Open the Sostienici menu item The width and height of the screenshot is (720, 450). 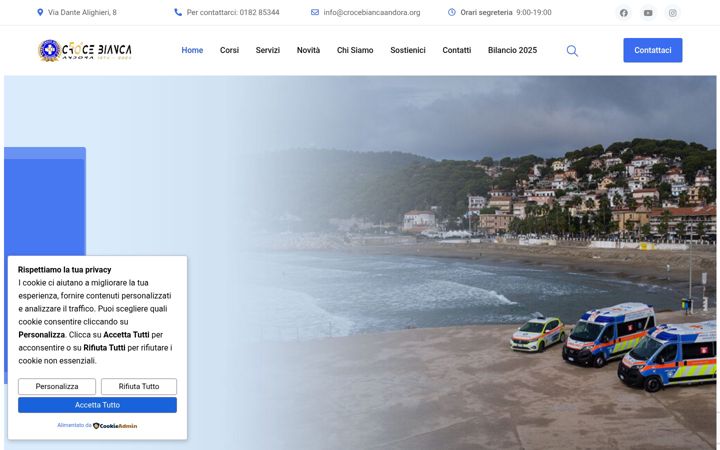(x=408, y=50)
